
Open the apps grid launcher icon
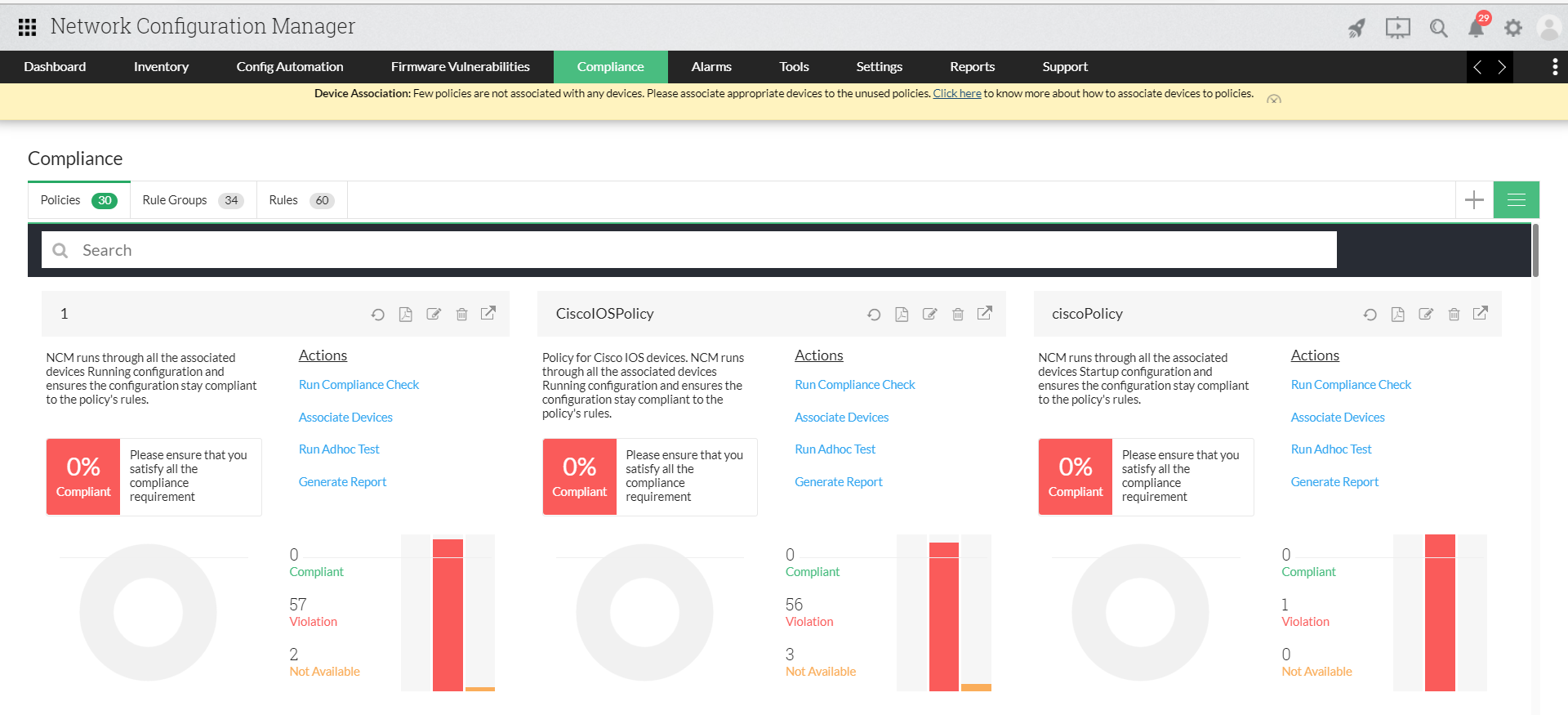pyautogui.click(x=27, y=27)
